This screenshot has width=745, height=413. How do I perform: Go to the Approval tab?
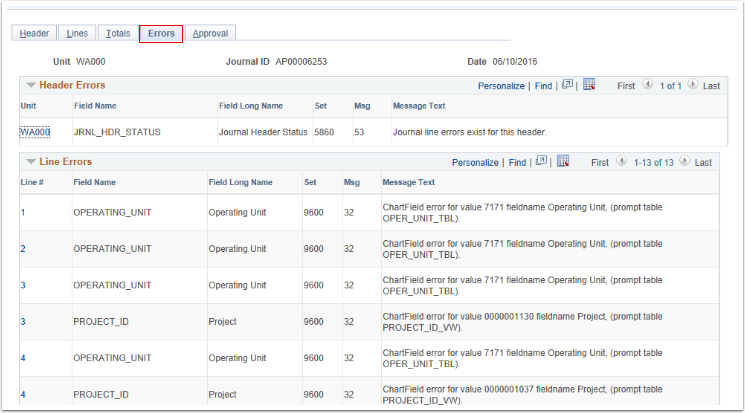coord(210,33)
